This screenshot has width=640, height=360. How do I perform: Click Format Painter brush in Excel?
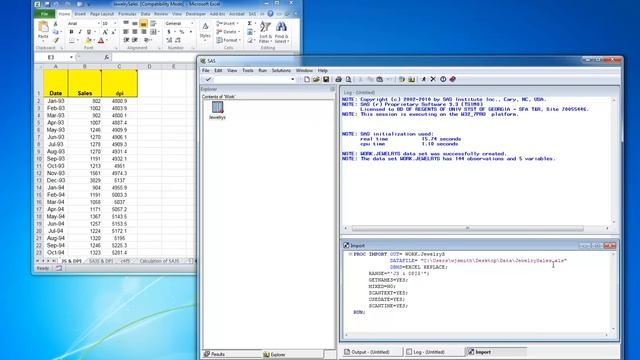tap(56, 40)
